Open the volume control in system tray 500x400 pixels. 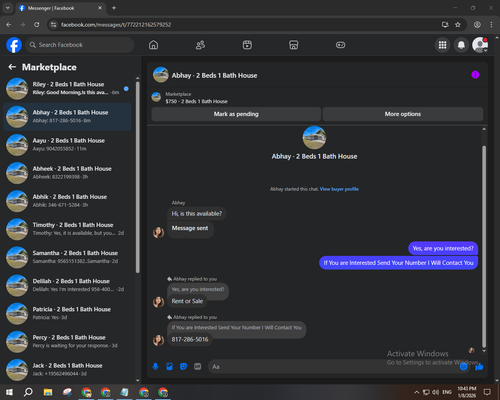[x=435, y=392]
